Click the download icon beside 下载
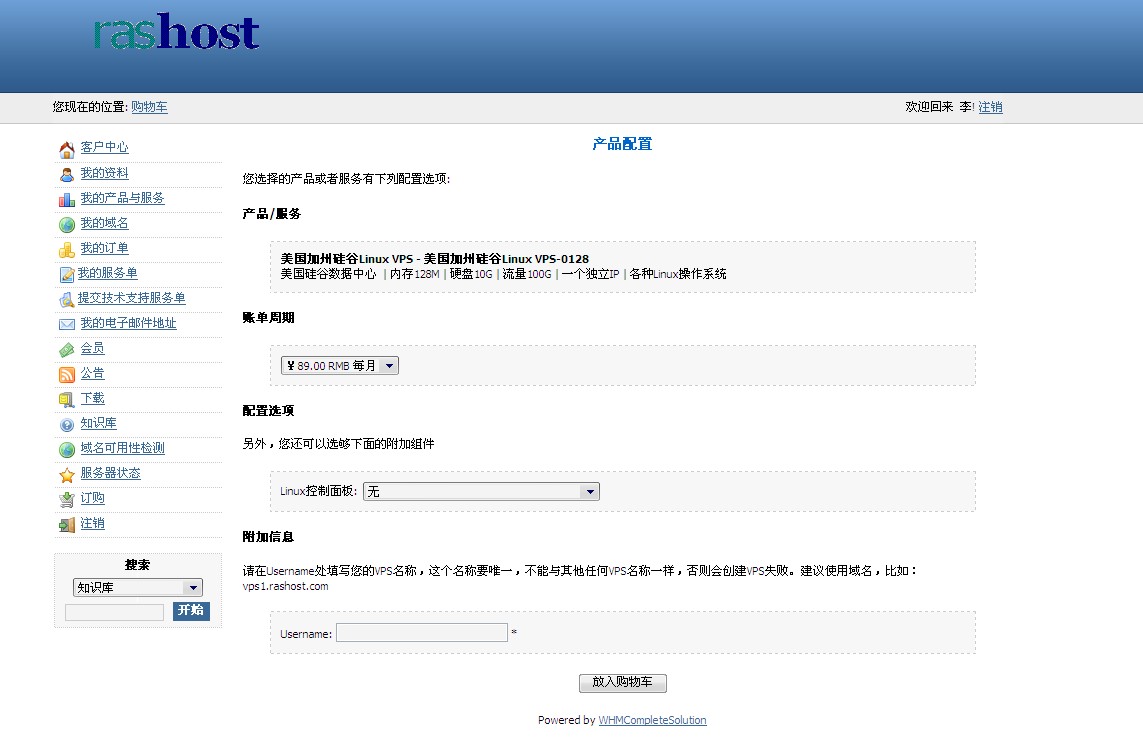Screen dimensions: 1143x743 66,400
